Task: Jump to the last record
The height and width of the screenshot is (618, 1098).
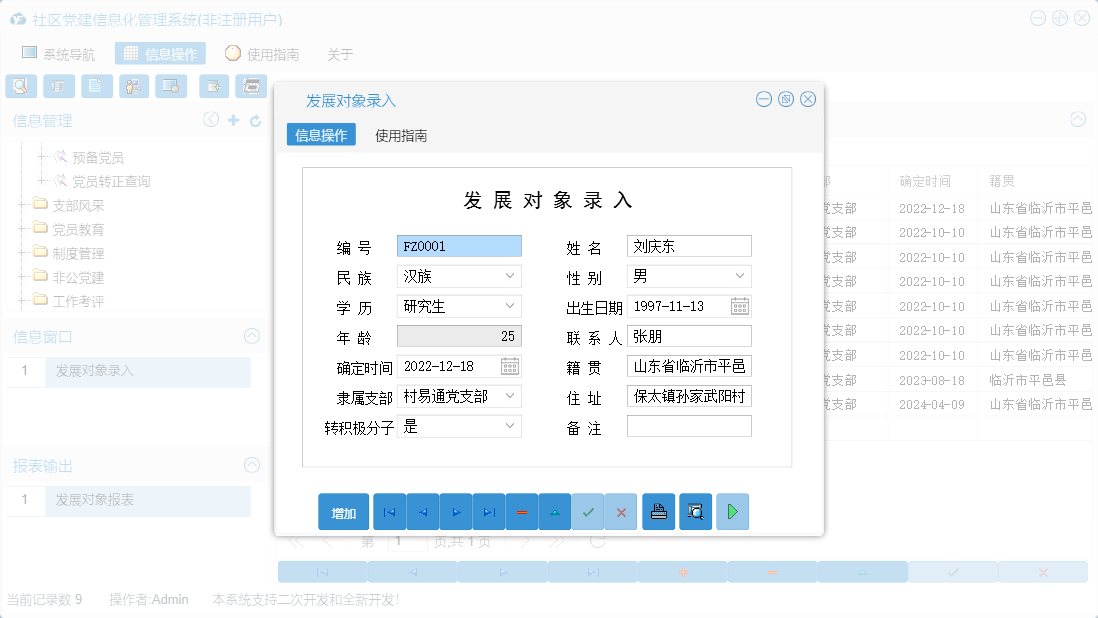Action: pos(489,511)
